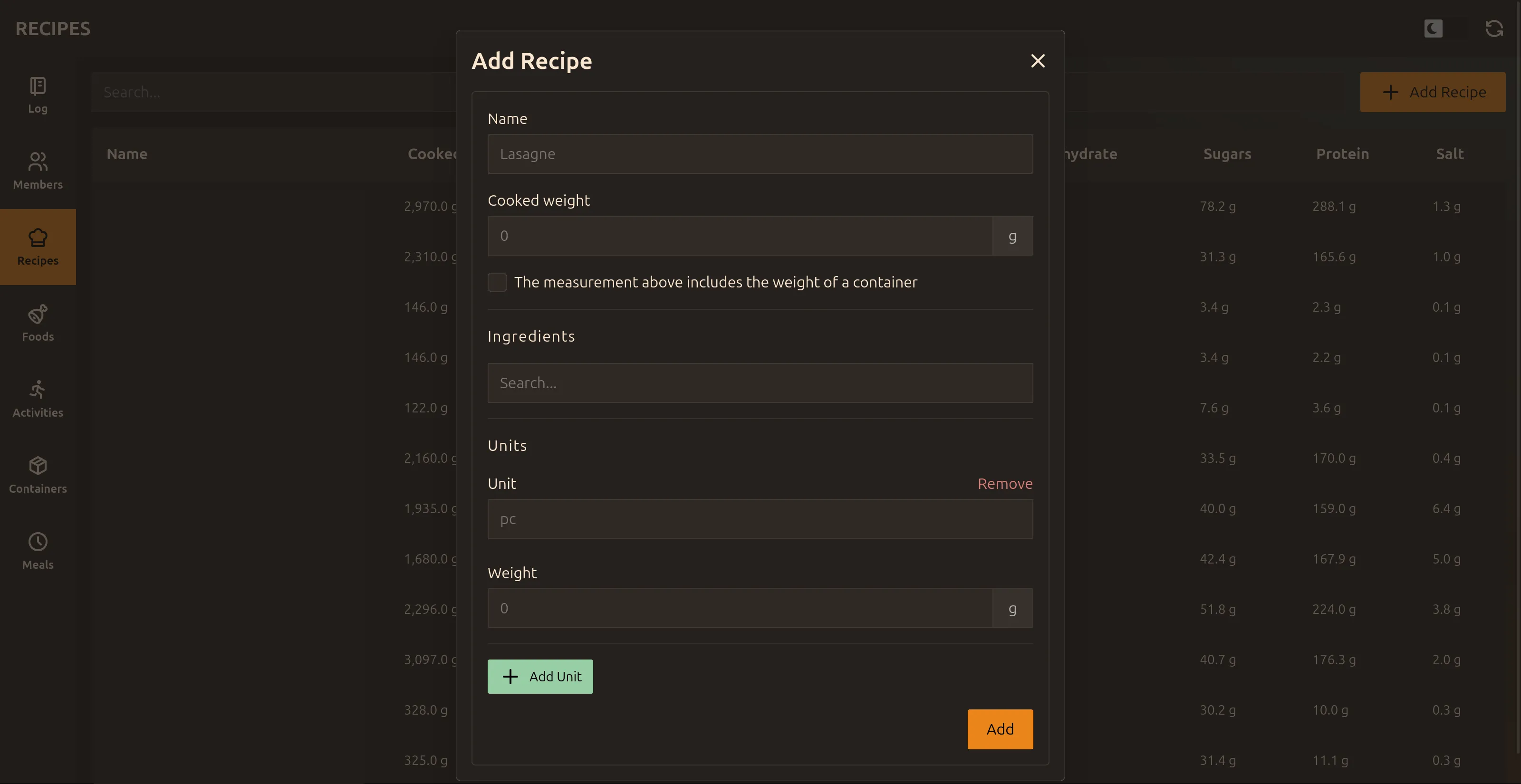Screen dimensions: 1521x784
Task: Open the Containers section in the sidebar
Action: point(37,474)
